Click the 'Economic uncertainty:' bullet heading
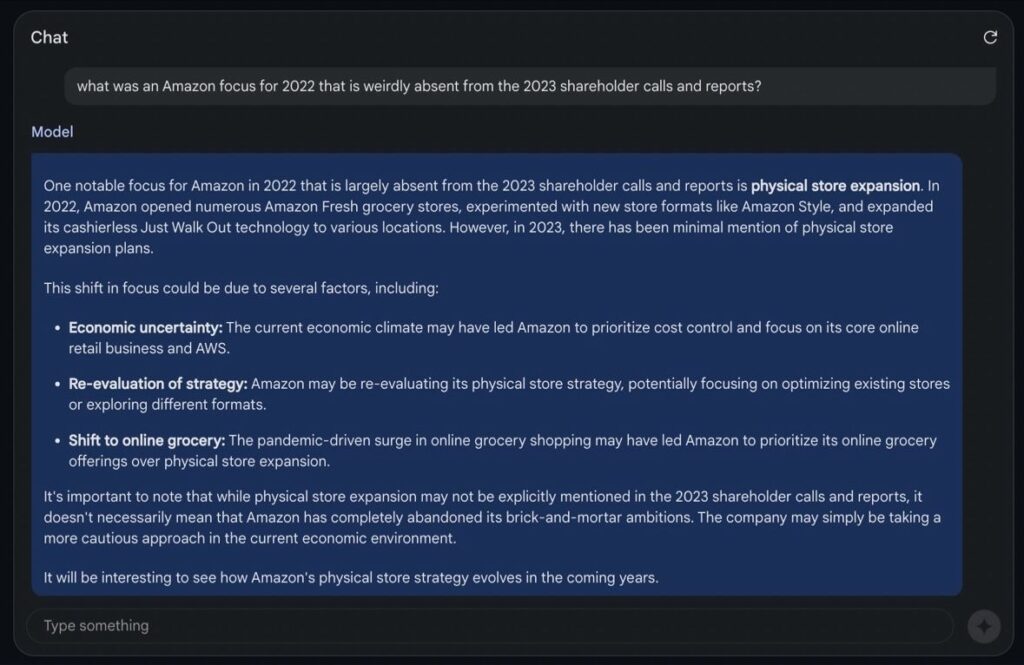The width and height of the screenshot is (1024, 665). tap(146, 328)
